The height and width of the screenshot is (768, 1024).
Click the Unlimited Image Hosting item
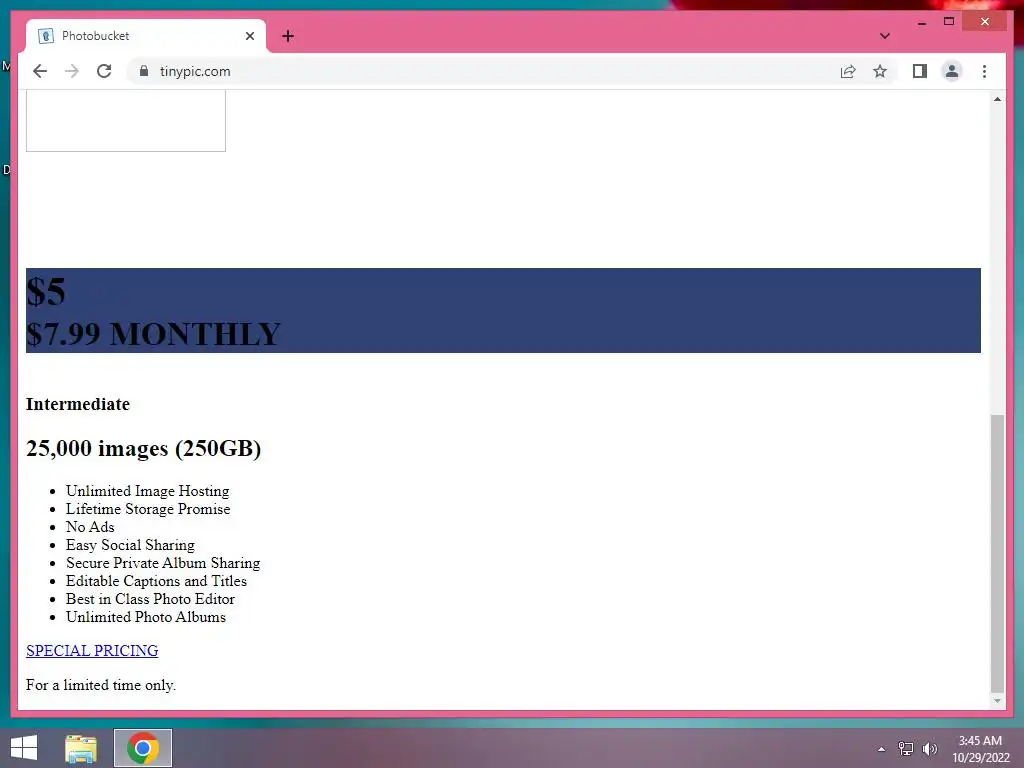pyautogui.click(x=148, y=491)
